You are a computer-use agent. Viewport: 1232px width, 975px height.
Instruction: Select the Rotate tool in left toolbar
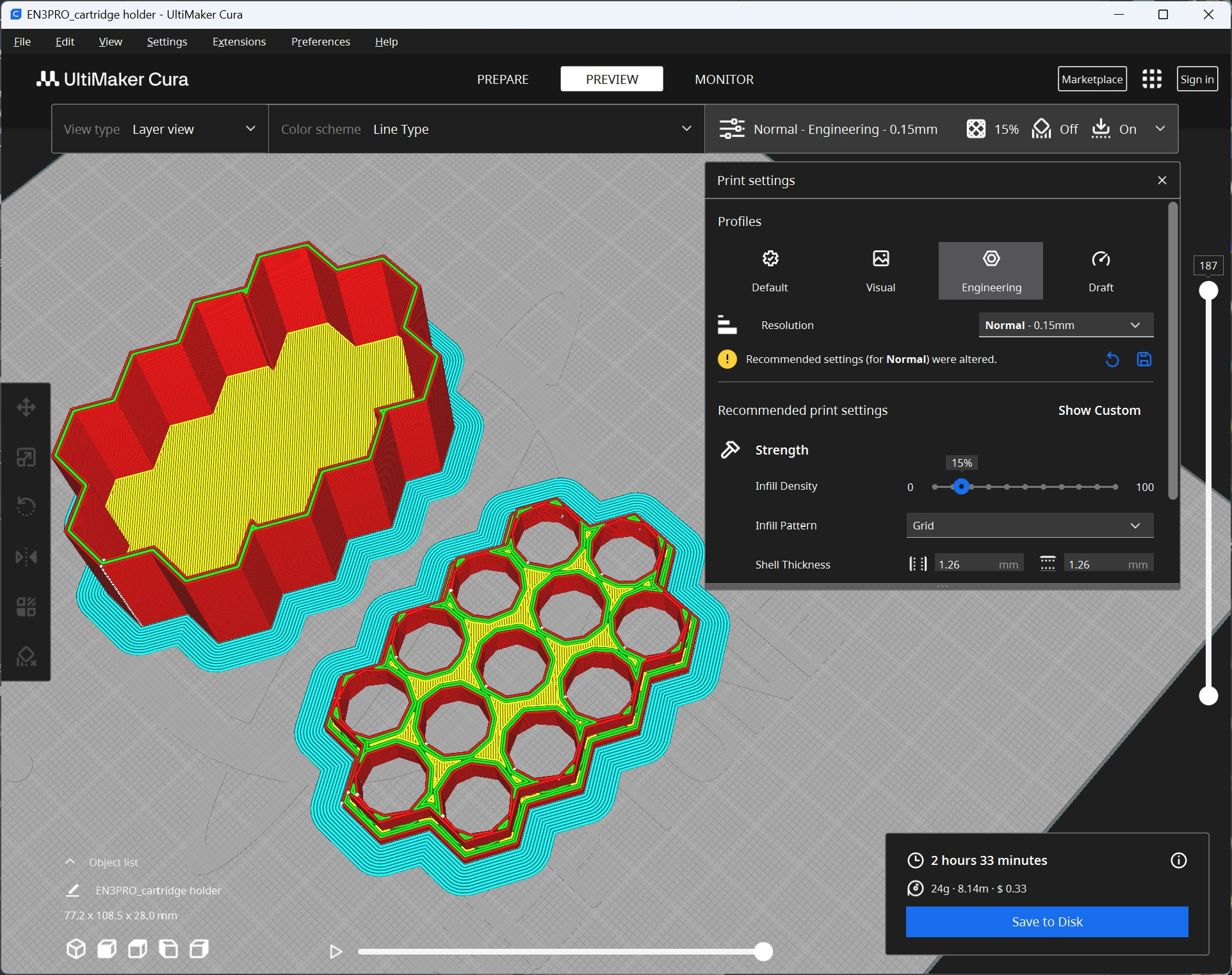(26, 506)
